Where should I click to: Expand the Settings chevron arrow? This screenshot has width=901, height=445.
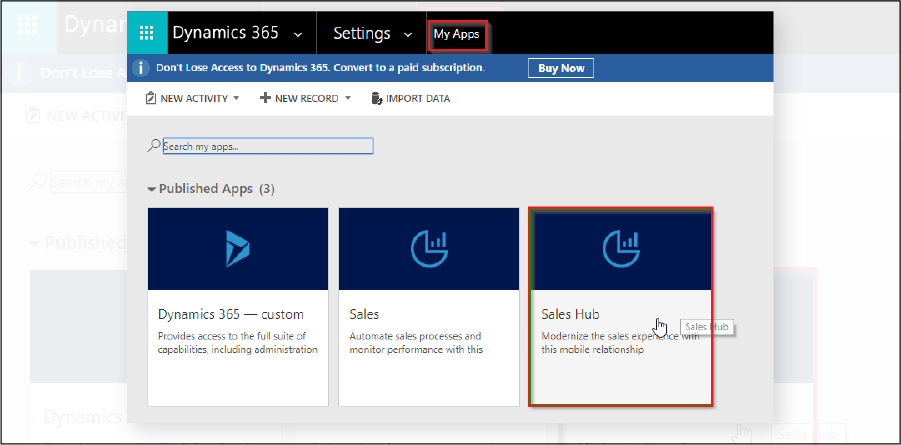click(408, 34)
